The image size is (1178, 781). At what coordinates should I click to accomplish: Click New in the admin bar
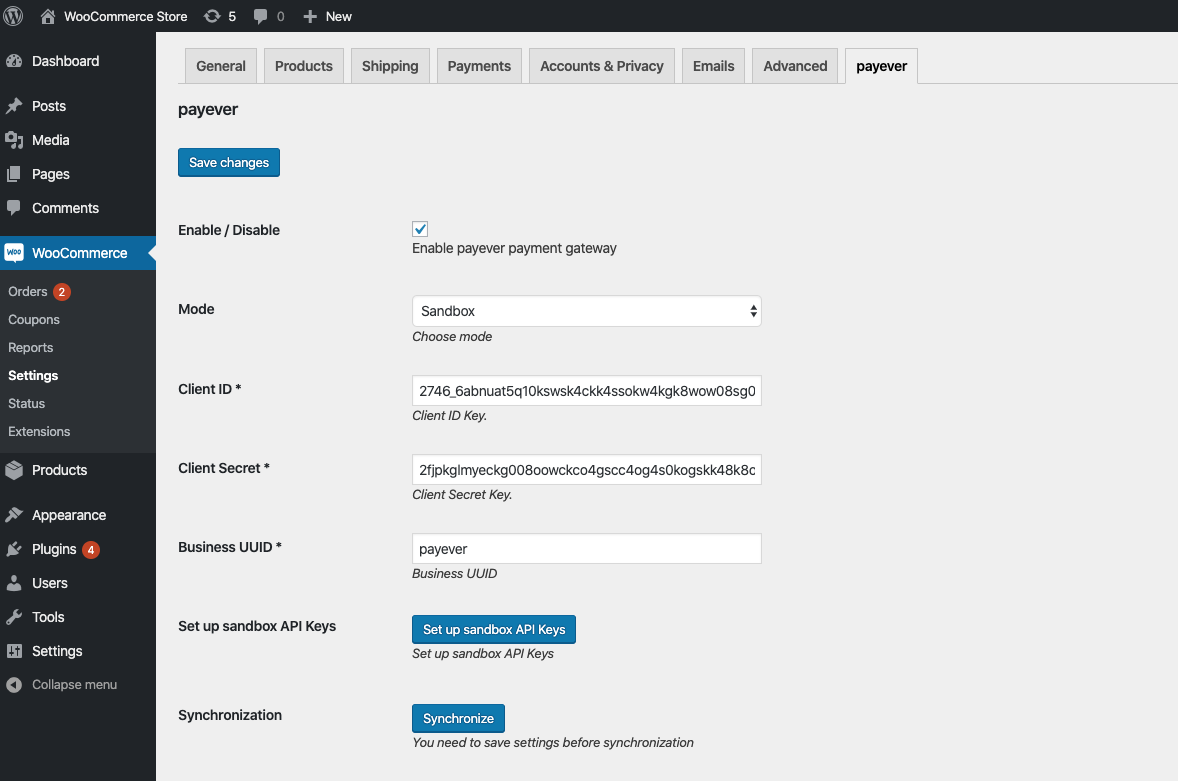tap(339, 17)
